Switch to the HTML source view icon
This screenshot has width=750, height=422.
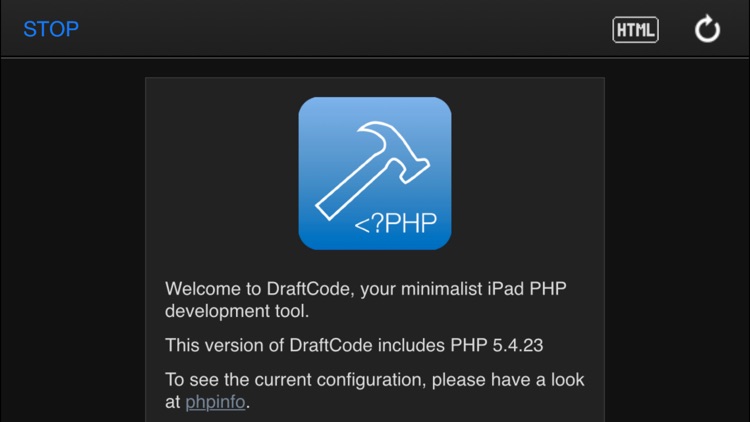[635, 30]
